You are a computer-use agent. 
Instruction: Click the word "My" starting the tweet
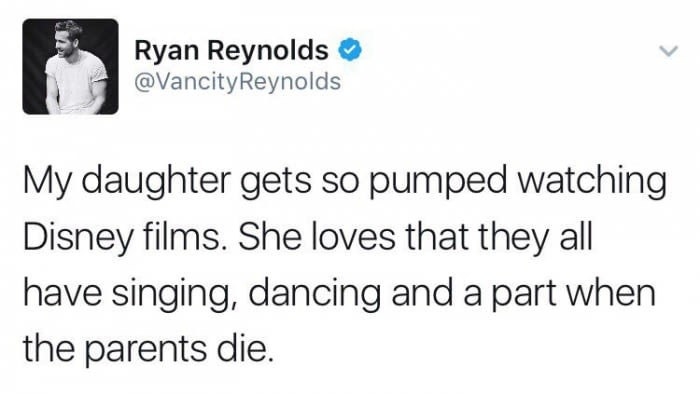pos(47,183)
